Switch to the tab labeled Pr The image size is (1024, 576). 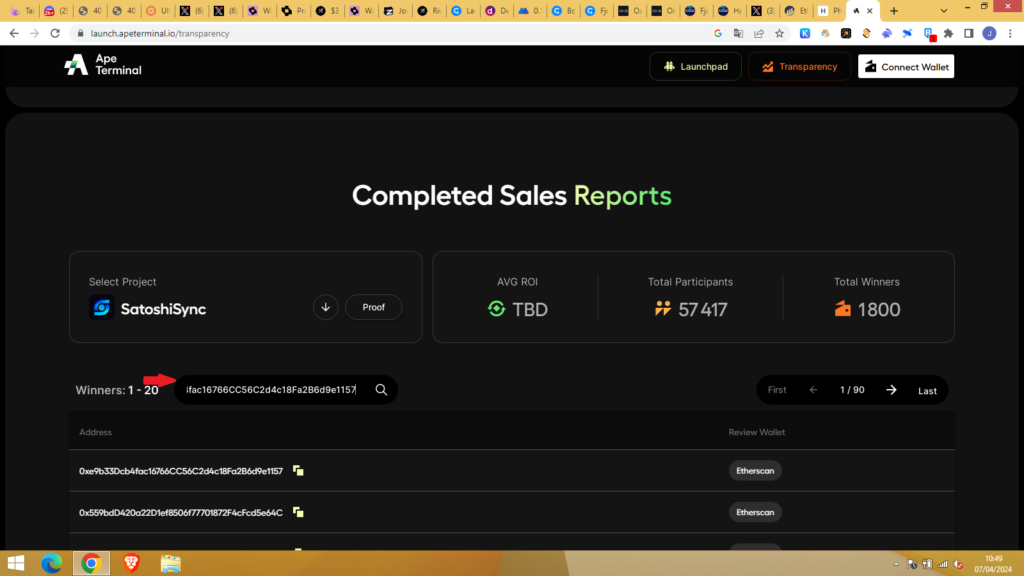(x=293, y=10)
